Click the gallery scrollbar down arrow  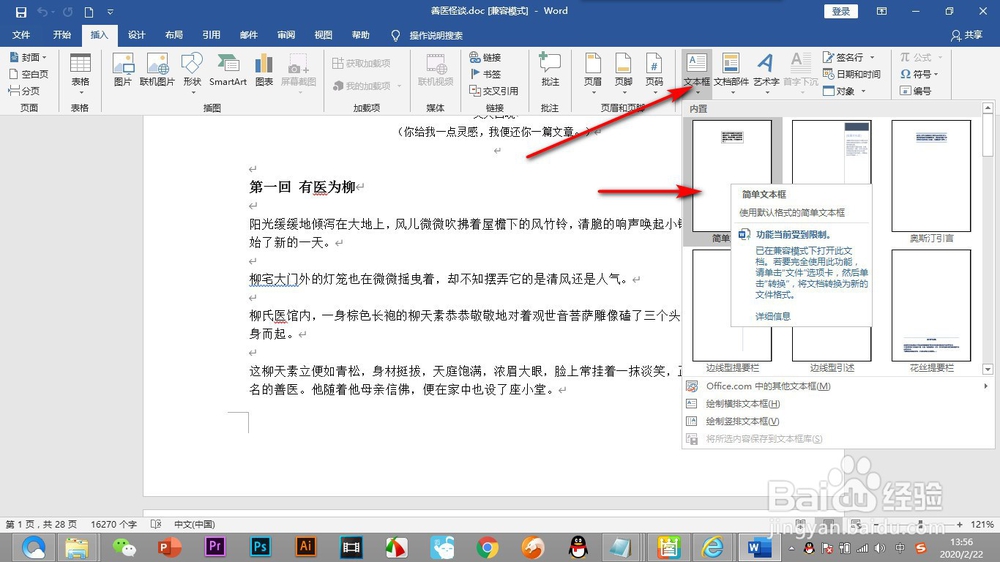987,369
